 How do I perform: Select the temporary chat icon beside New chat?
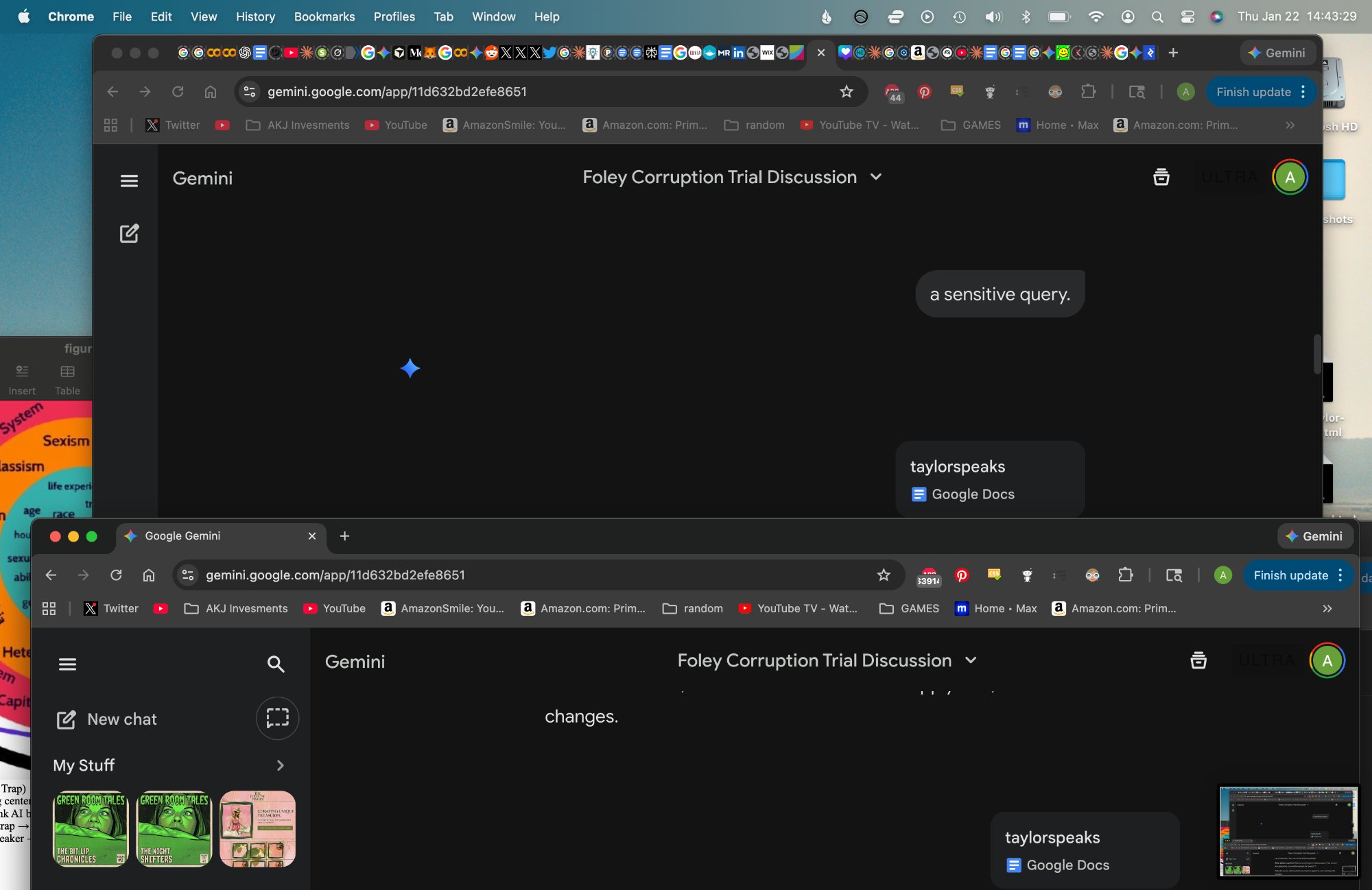(277, 719)
